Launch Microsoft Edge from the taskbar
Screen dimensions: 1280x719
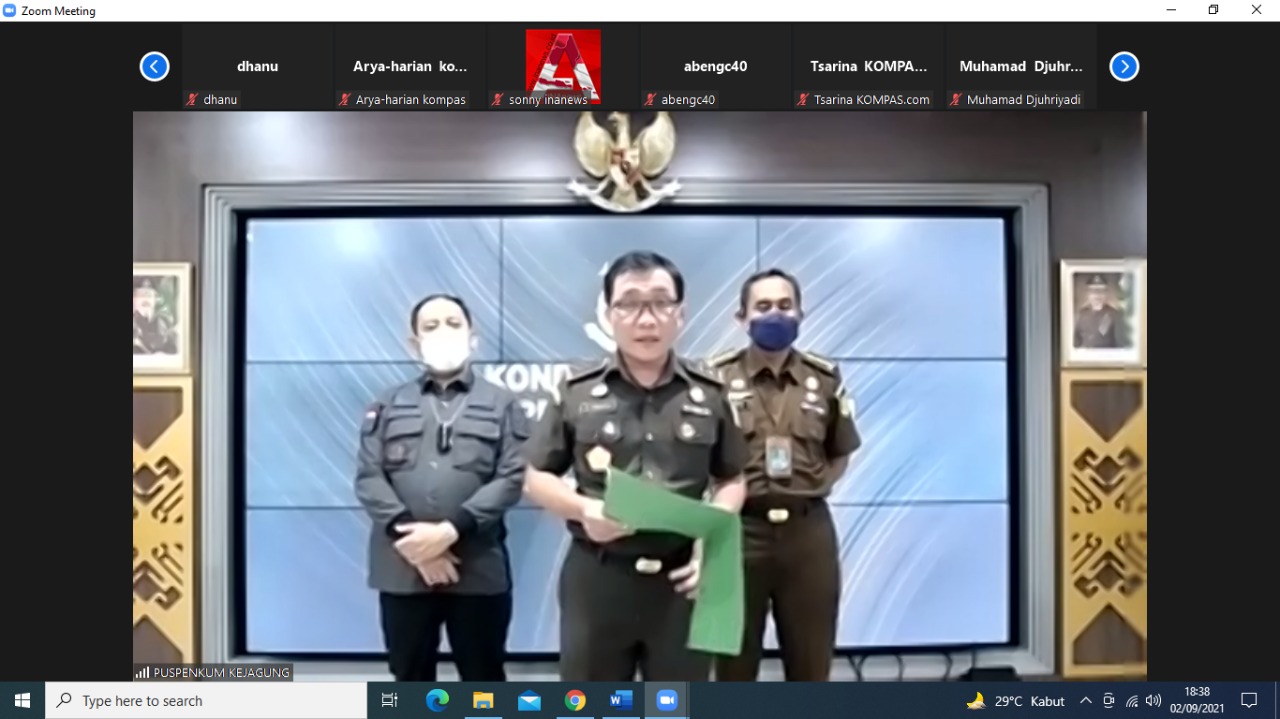pos(437,701)
